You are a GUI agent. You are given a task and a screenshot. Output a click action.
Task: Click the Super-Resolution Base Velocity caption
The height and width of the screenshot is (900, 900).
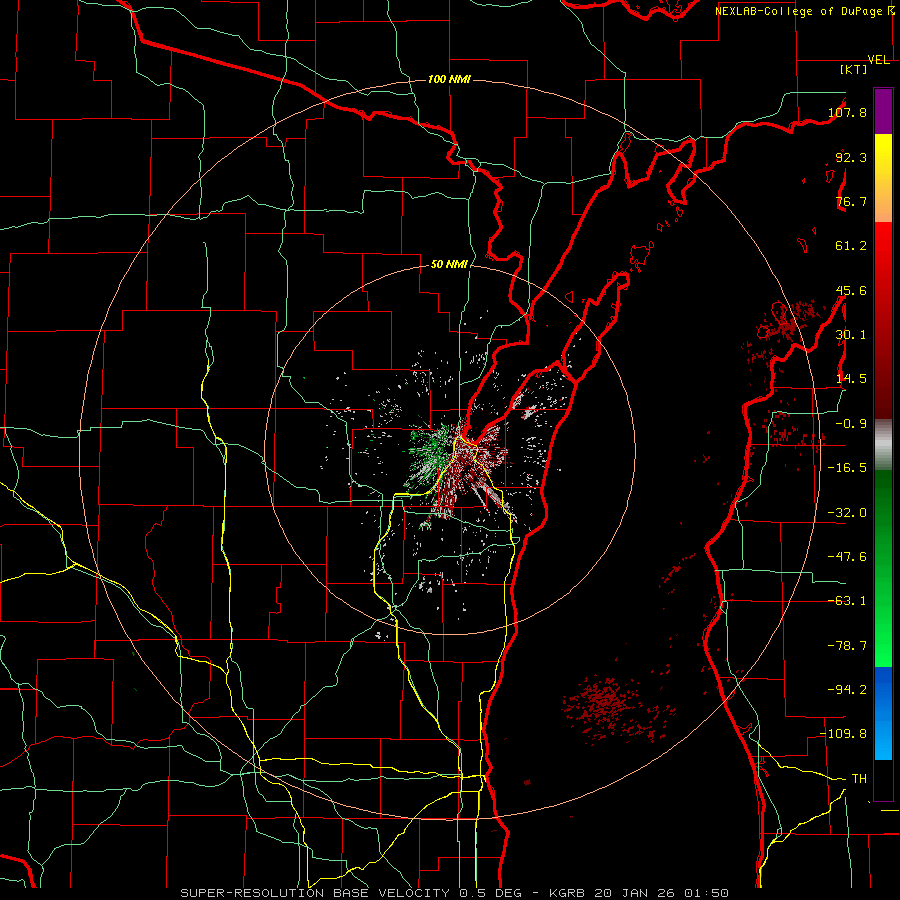(x=455, y=893)
